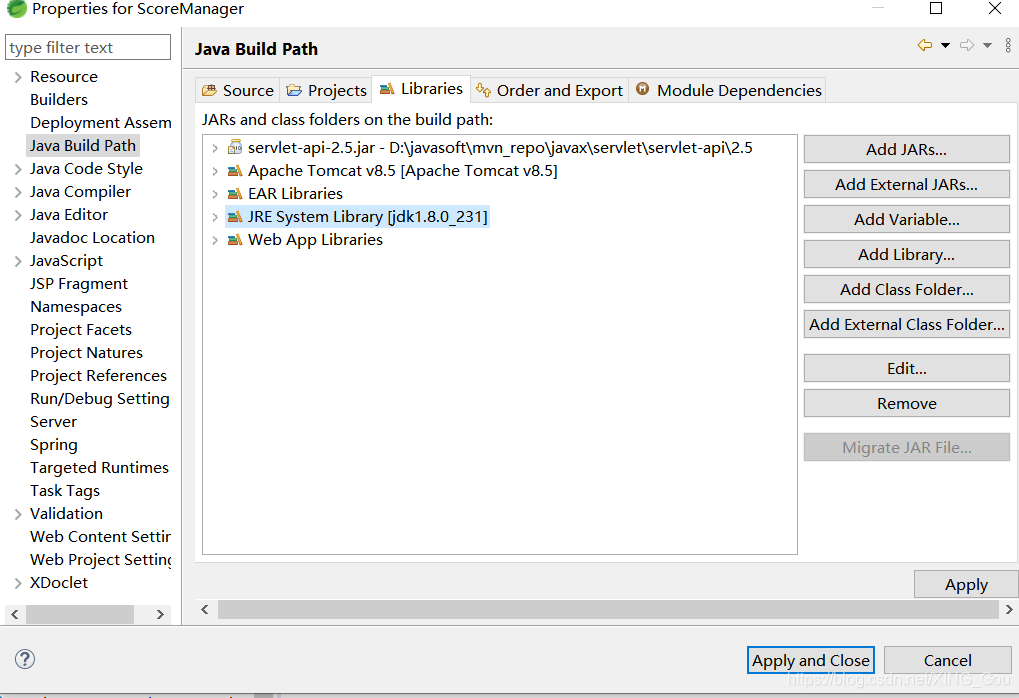Click Add External Class Folder... button

click(907, 324)
